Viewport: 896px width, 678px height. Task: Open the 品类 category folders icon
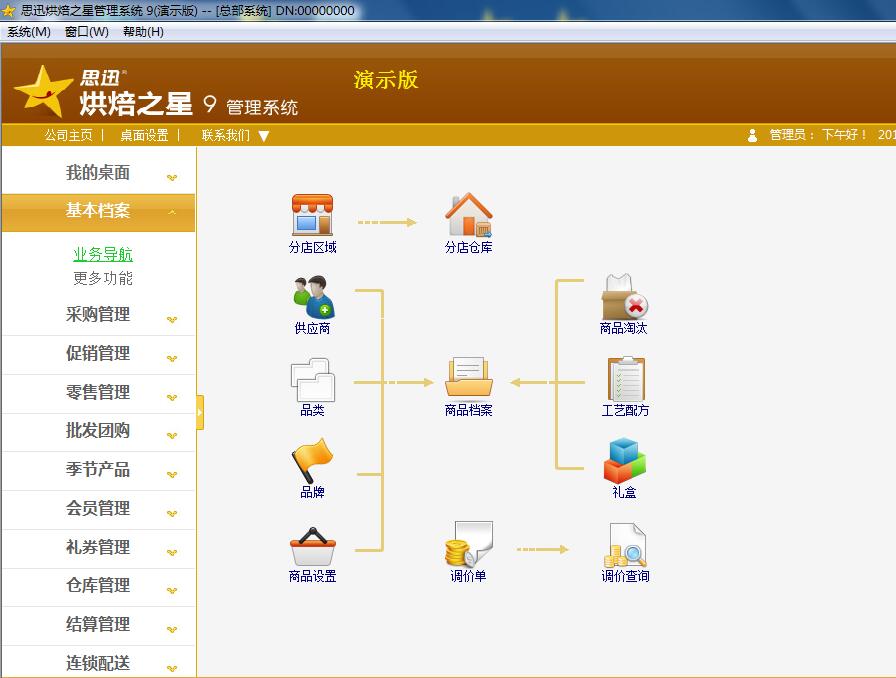[x=313, y=380]
